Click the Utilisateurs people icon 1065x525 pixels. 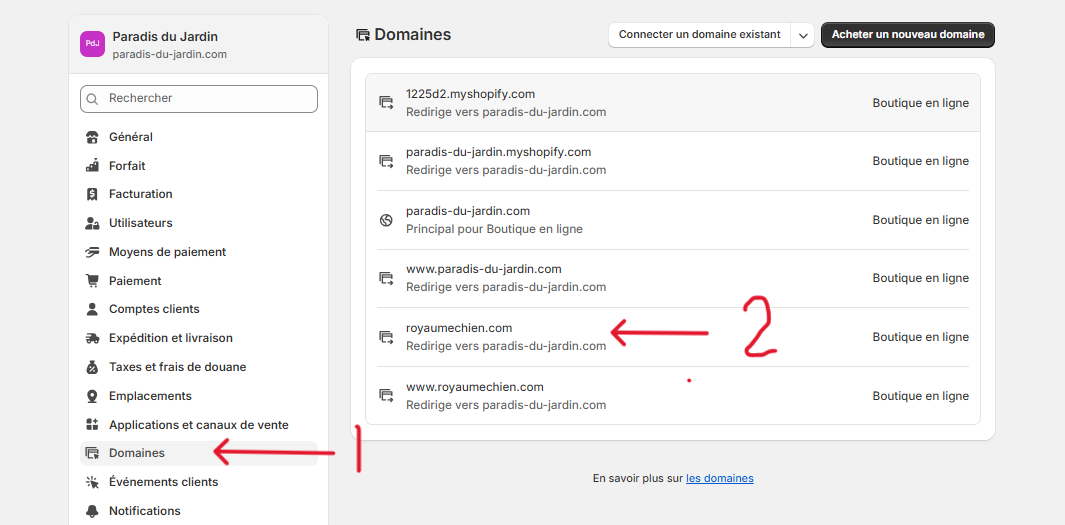(92, 223)
